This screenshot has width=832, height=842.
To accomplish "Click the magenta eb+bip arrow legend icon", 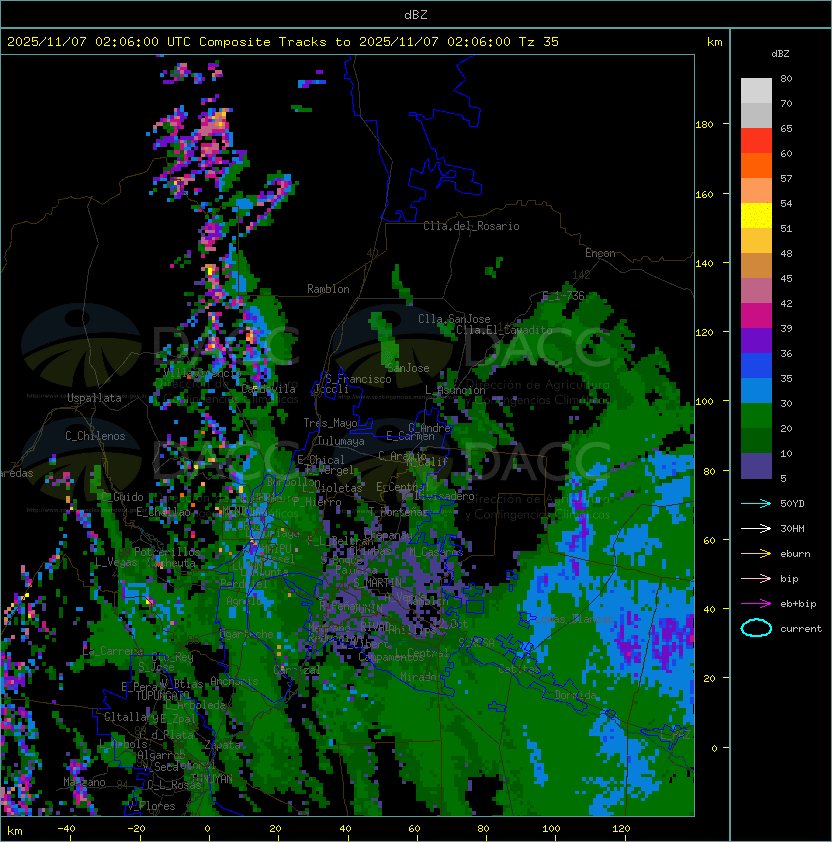I will (x=756, y=604).
